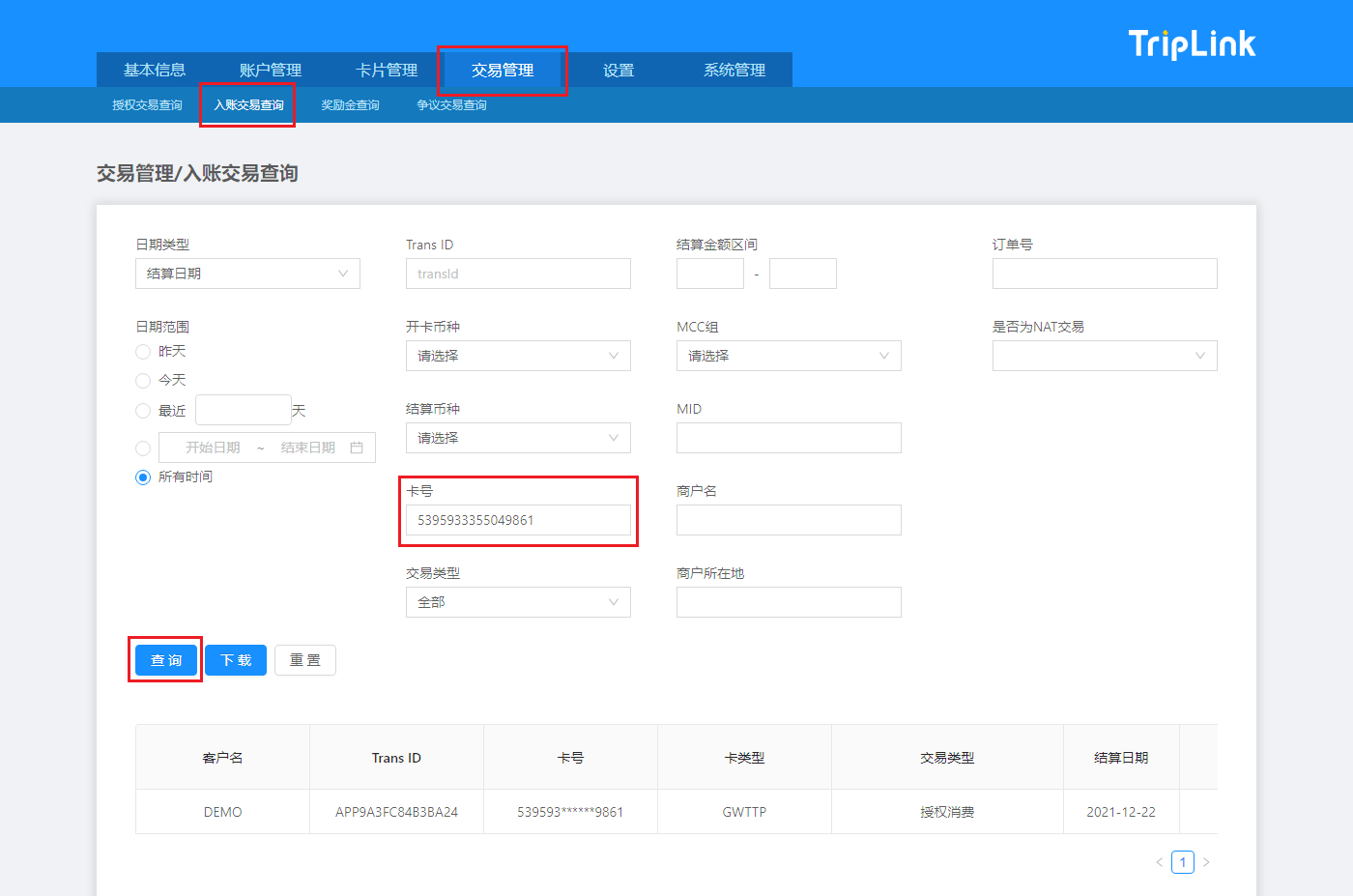This screenshot has height=896, width=1353.
Task: Select the 今天 radio option
Action: coord(143,381)
